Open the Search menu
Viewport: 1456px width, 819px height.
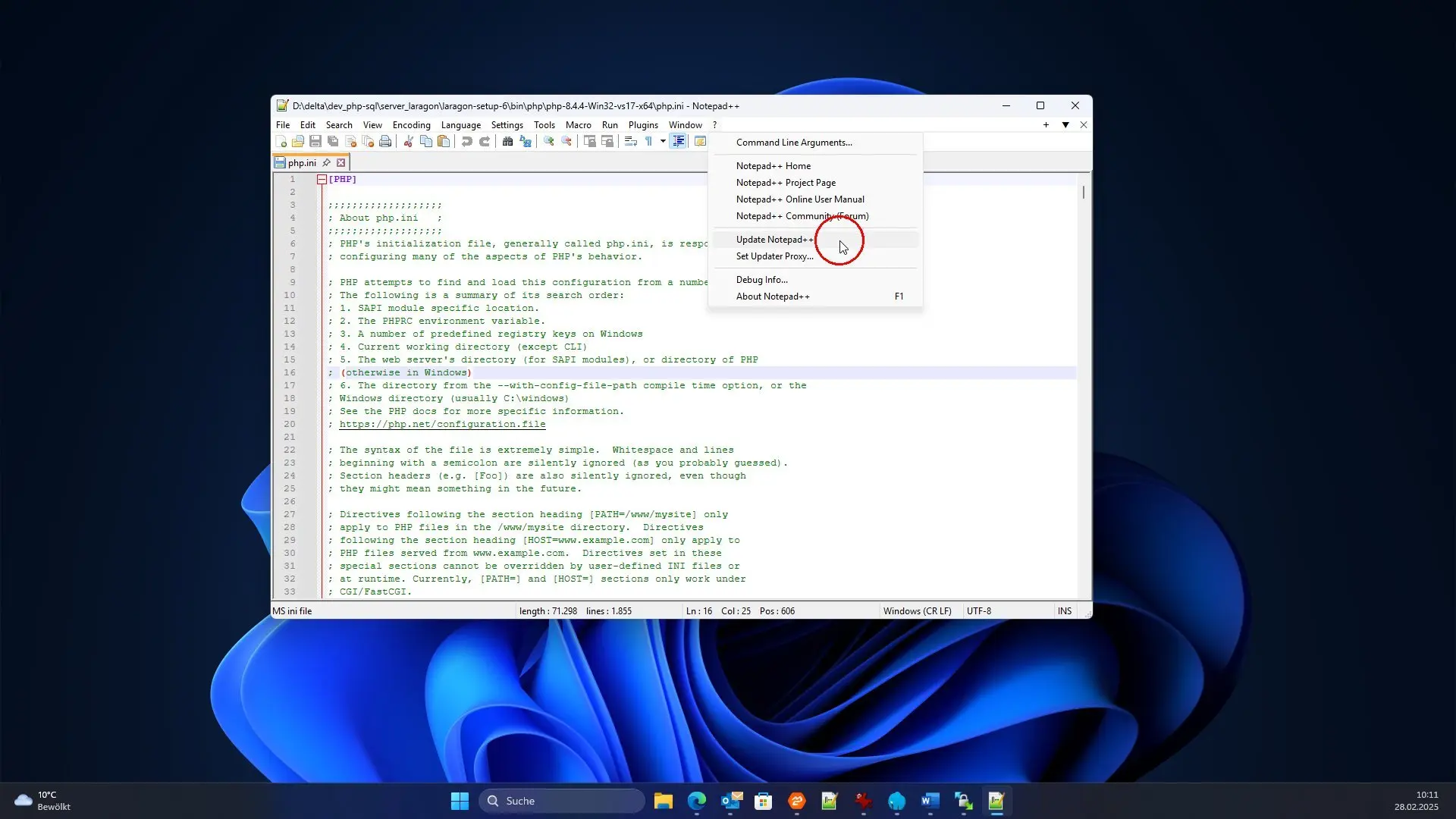(339, 125)
